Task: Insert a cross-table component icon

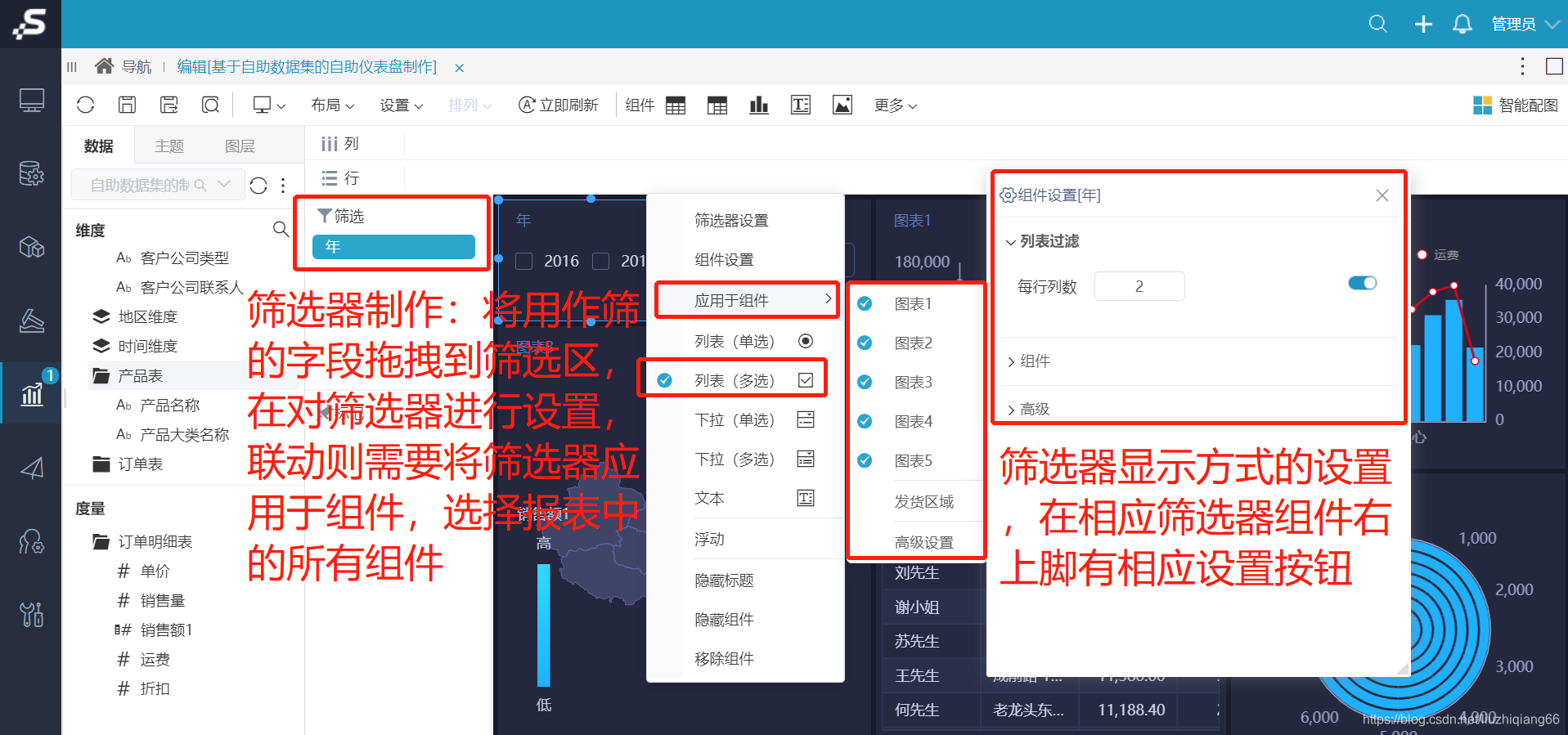Action: click(x=717, y=105)
